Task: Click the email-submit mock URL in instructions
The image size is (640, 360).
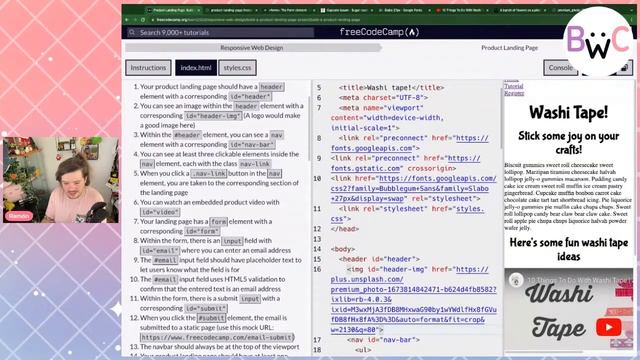Action: [217, 337]
